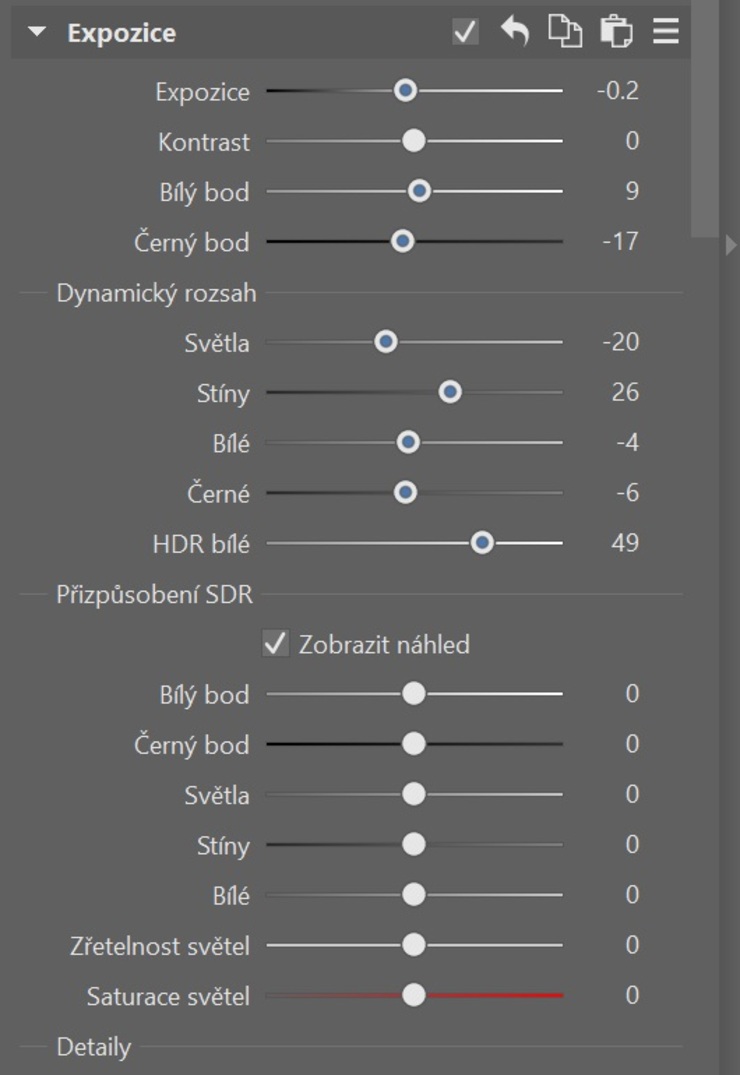
Task: Click the Světla value field showing -20
Action: point(620,342)
